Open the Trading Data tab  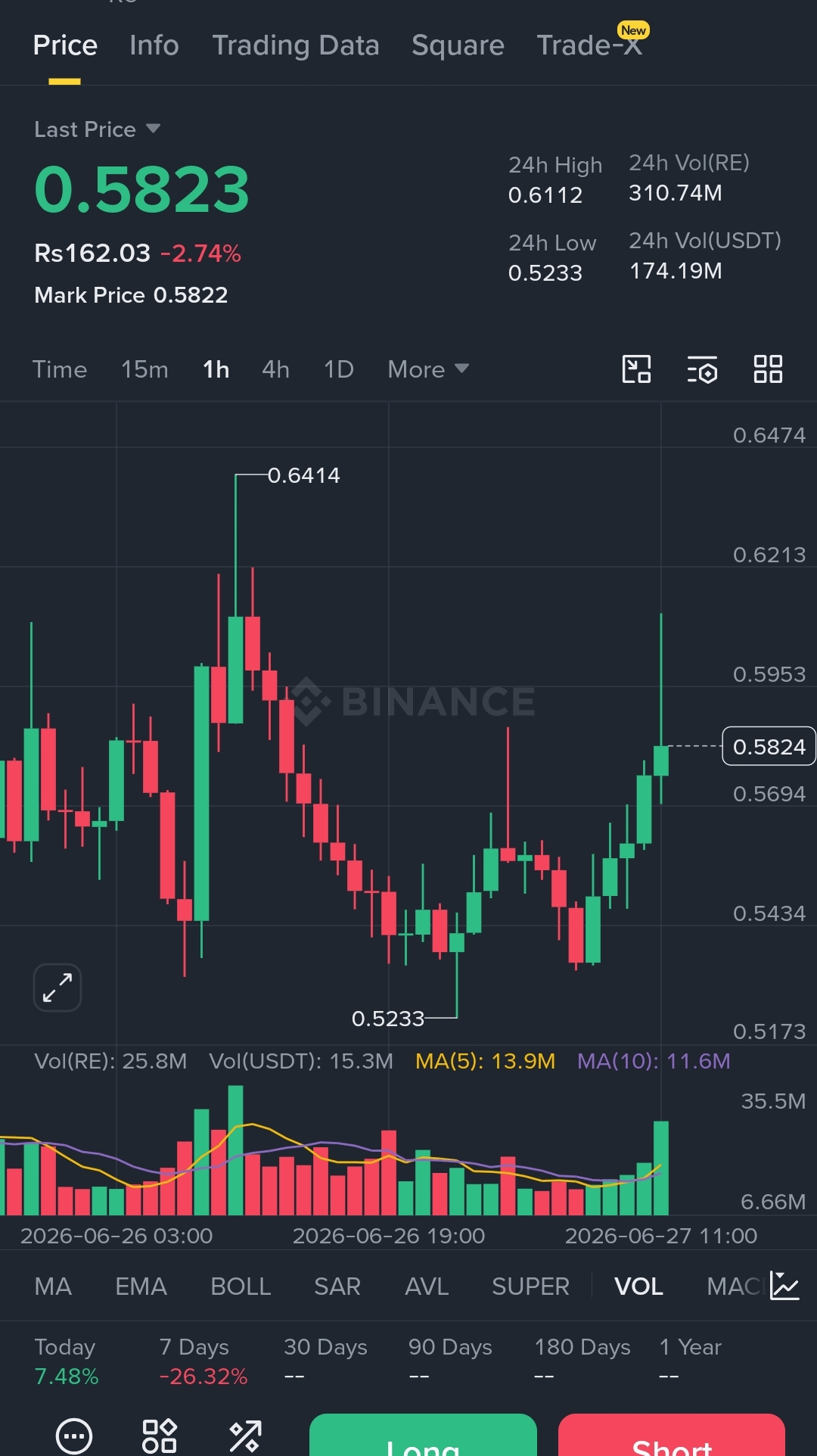coord(296,45)
